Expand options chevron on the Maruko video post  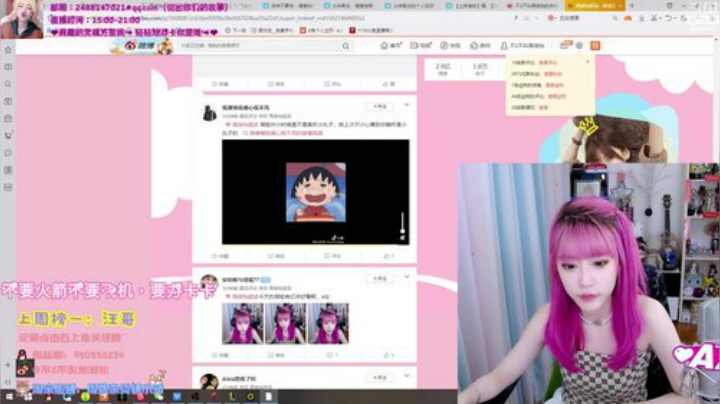click(x=406, y=105)
